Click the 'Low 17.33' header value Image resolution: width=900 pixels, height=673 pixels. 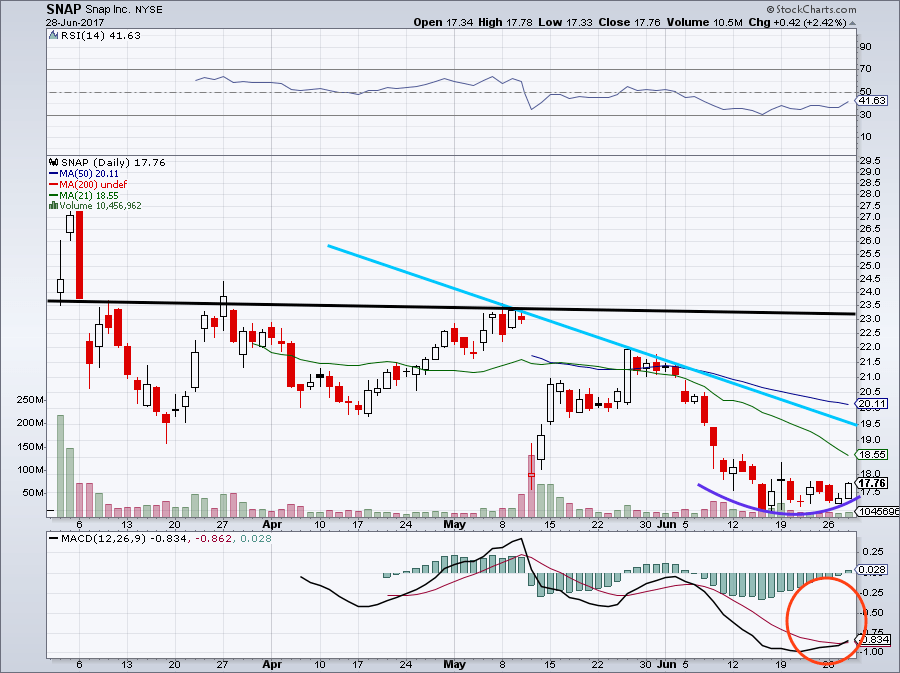[565, 22]
